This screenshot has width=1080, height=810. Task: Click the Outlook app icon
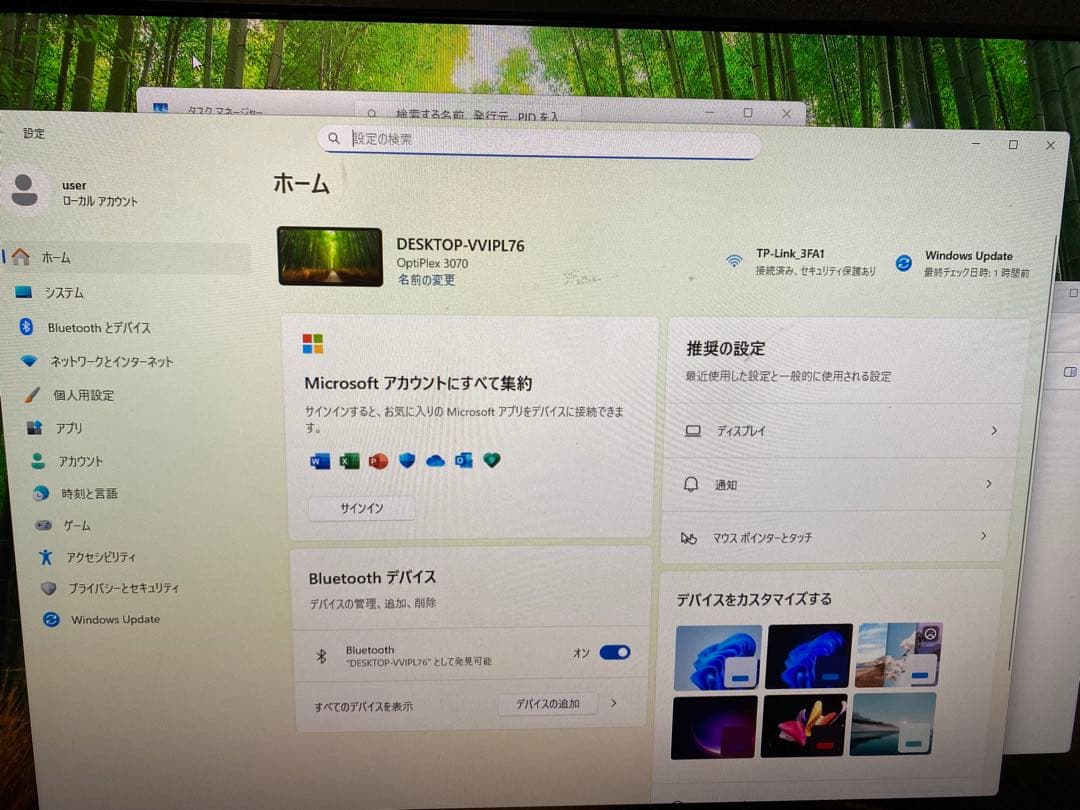(x=464, y=460)
